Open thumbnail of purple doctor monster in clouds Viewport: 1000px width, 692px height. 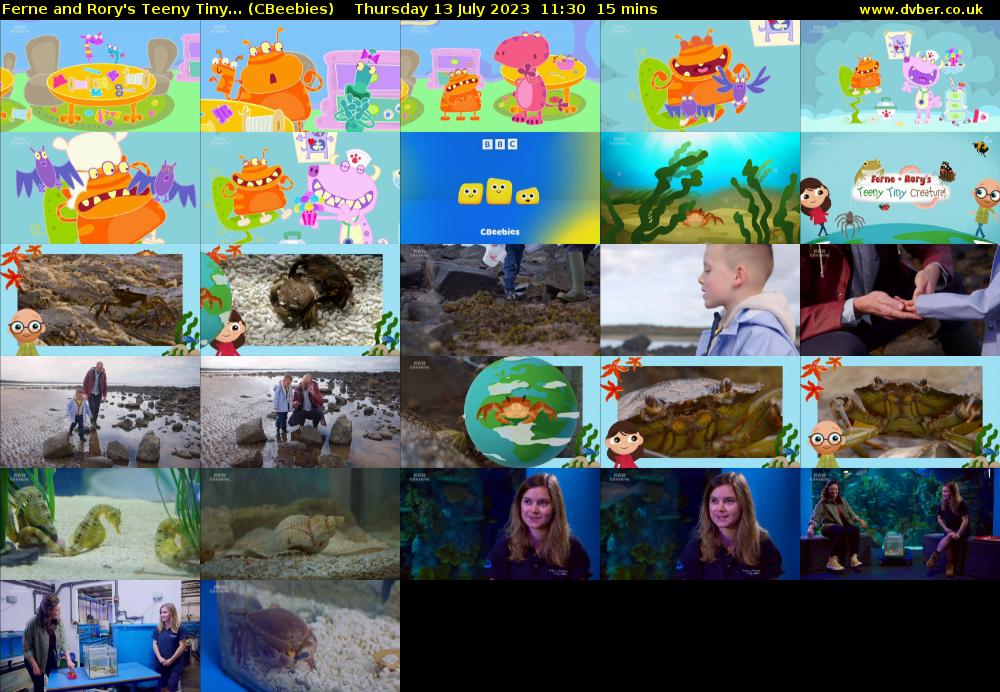pos(900,76)
